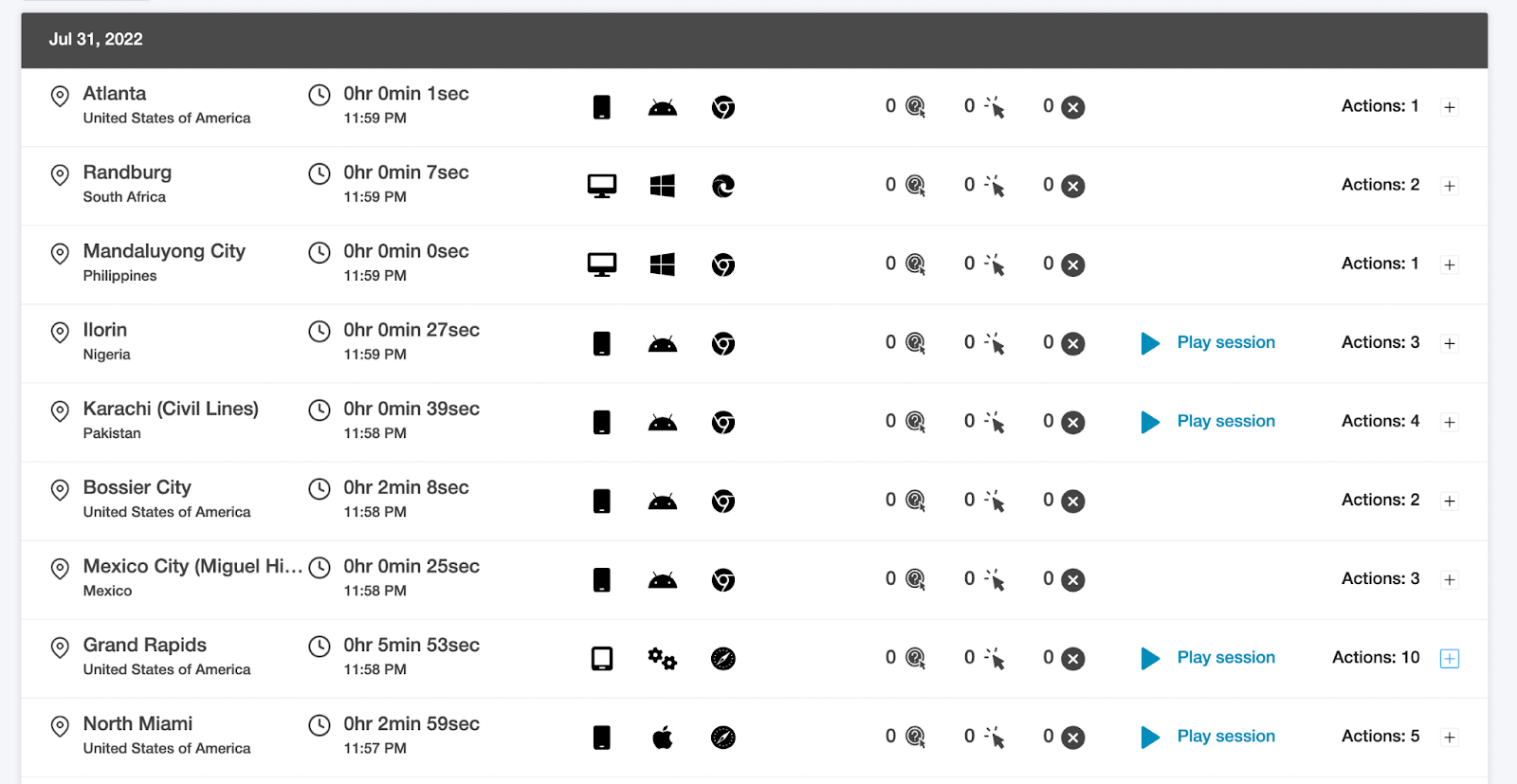
Task: Click the desktop monitor icon for Mandaluyong City
Action: tap(601, 264)
